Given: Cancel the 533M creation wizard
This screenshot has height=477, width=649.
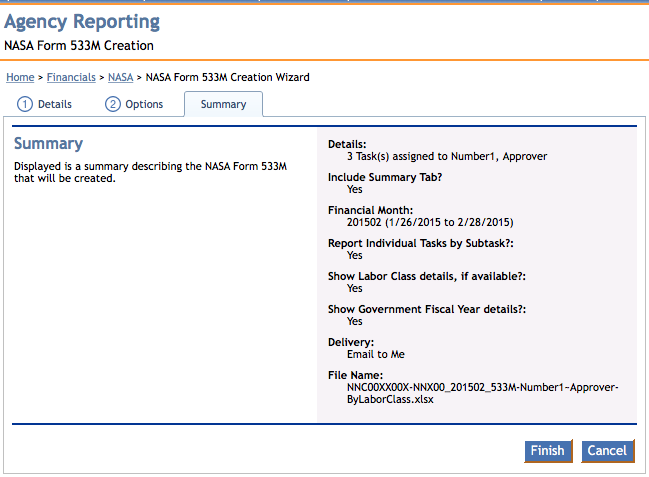Looking at the screenshot, I should point(607,450).
